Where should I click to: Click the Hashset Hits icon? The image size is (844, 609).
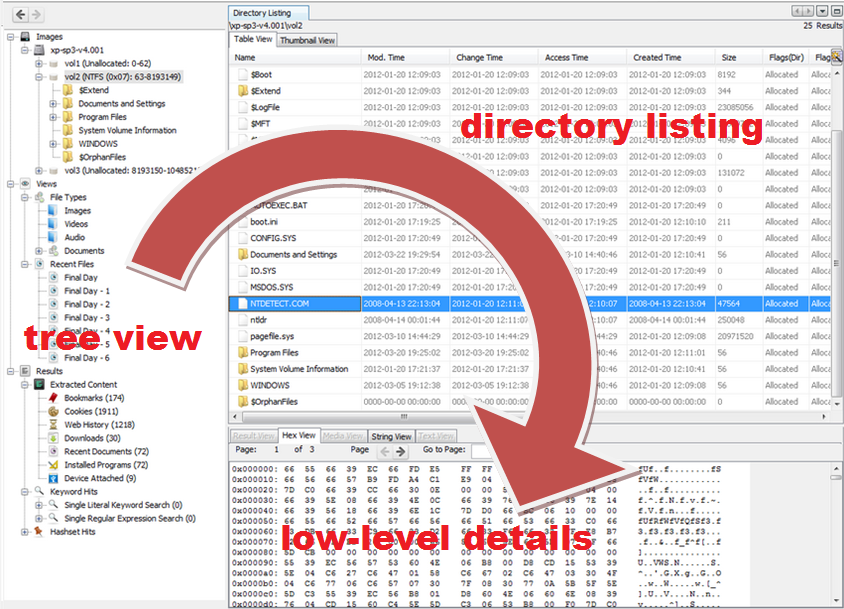point(39,531)
